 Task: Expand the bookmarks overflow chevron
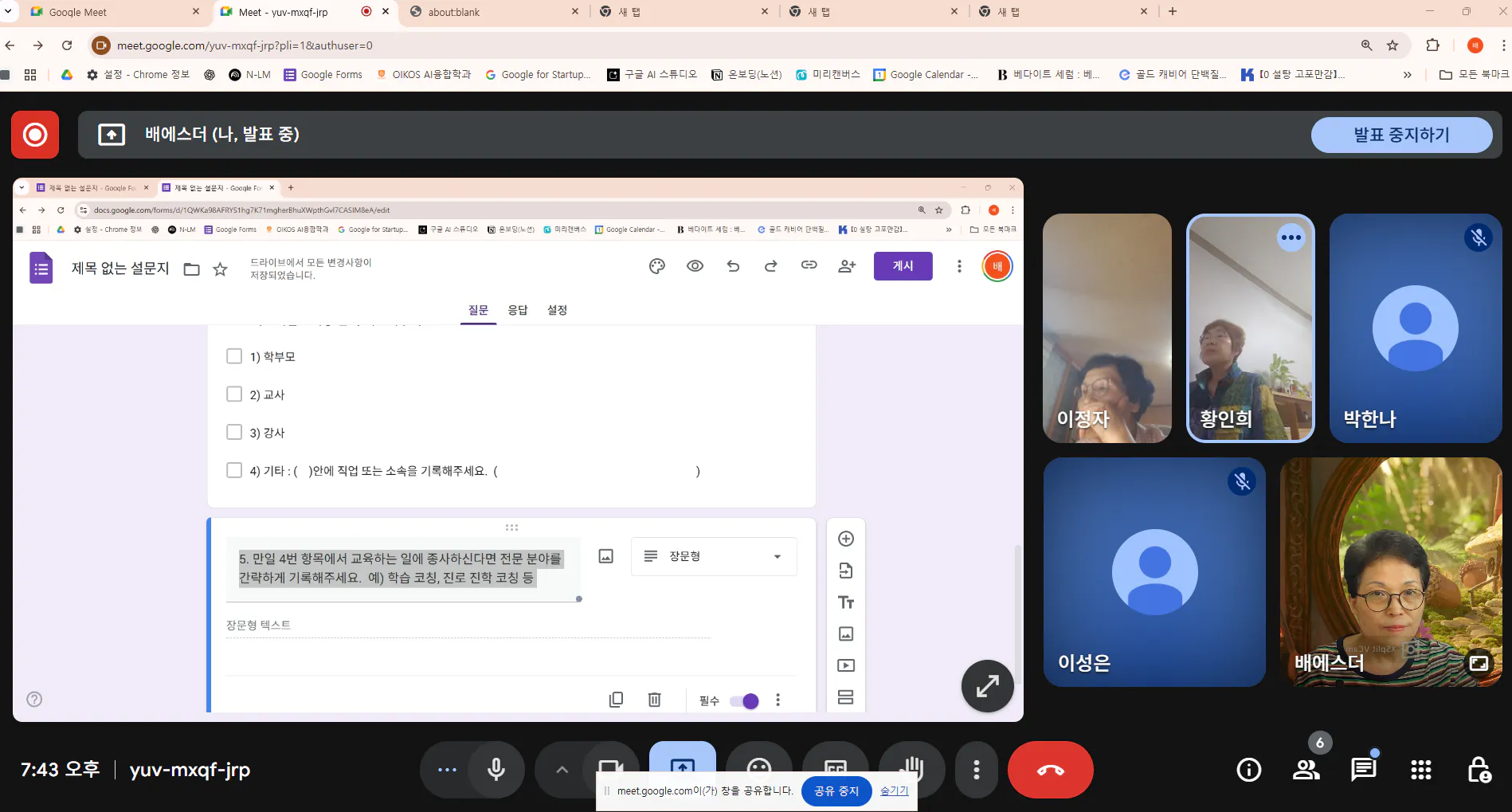(x=1407, y=74)
